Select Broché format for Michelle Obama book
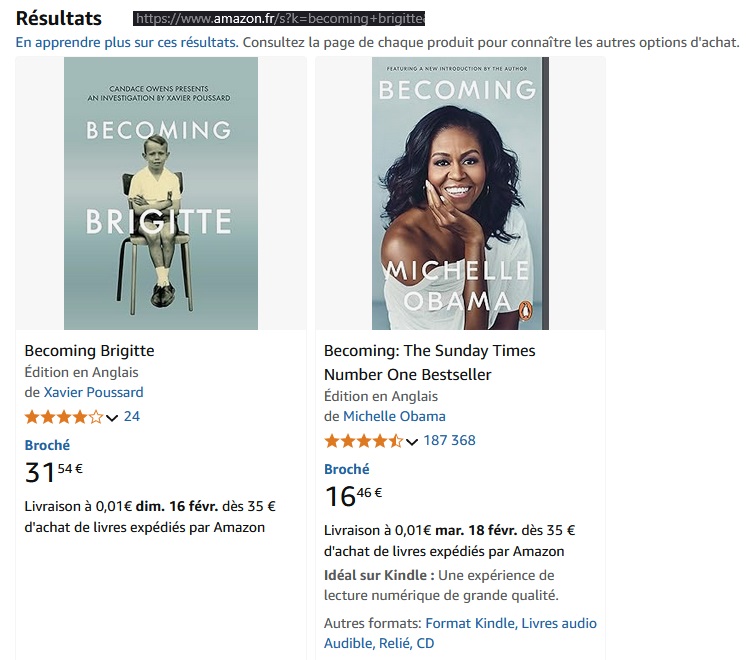This screenshot has height=660, width=746. click(347, 470)
